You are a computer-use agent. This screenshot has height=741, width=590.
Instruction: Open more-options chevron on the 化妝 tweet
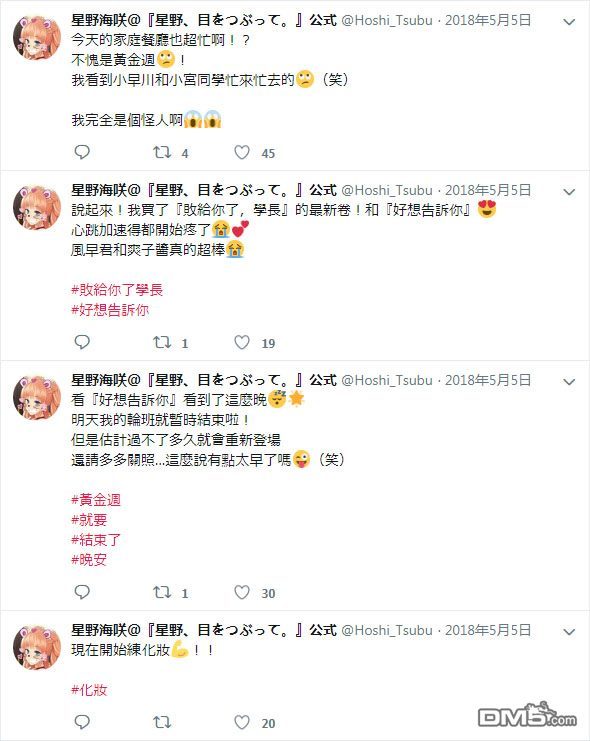569,632
